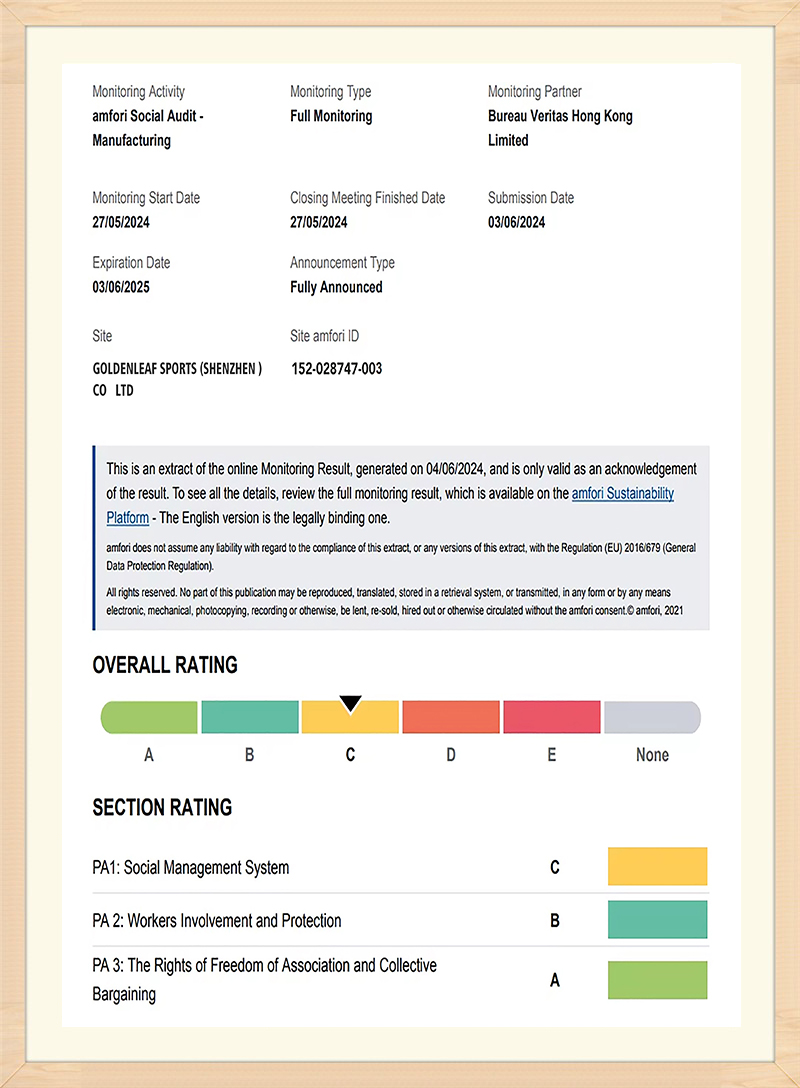Click the grey None rating segment
This screenshot has width=800, height=1088.
click(652, 717)
